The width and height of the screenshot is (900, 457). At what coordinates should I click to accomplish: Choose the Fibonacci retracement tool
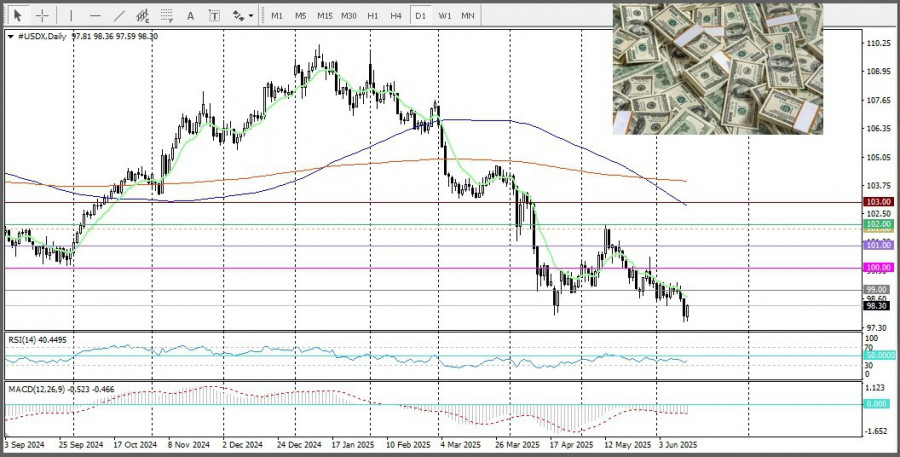167,16
